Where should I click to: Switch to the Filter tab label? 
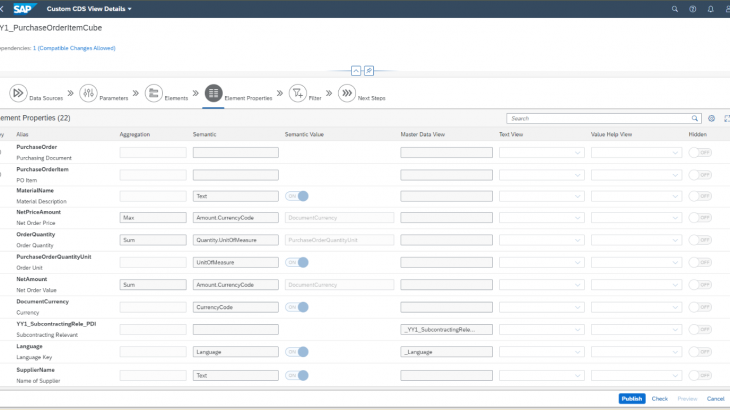(x=315, y=98)
